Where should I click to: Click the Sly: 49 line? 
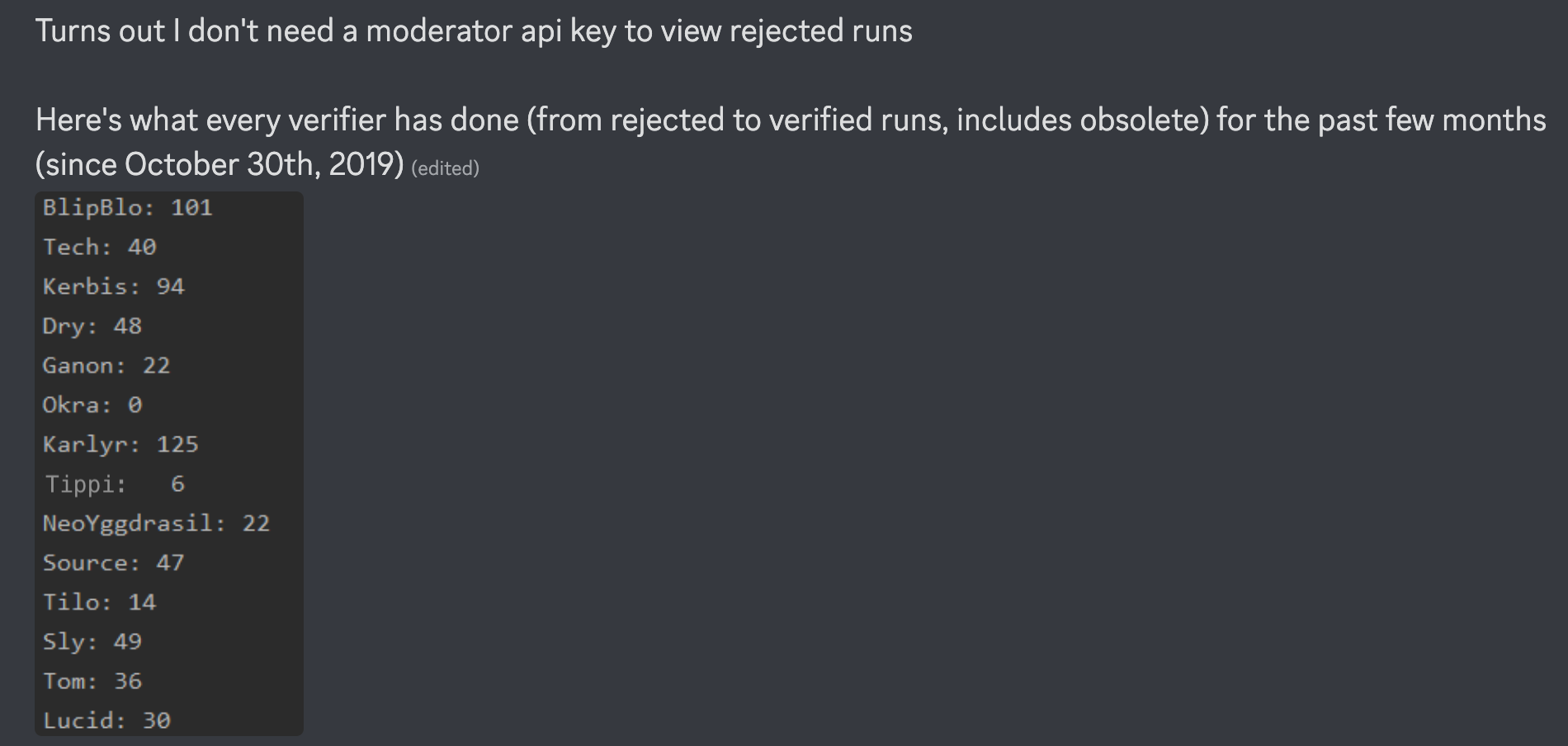pos(92,642)
